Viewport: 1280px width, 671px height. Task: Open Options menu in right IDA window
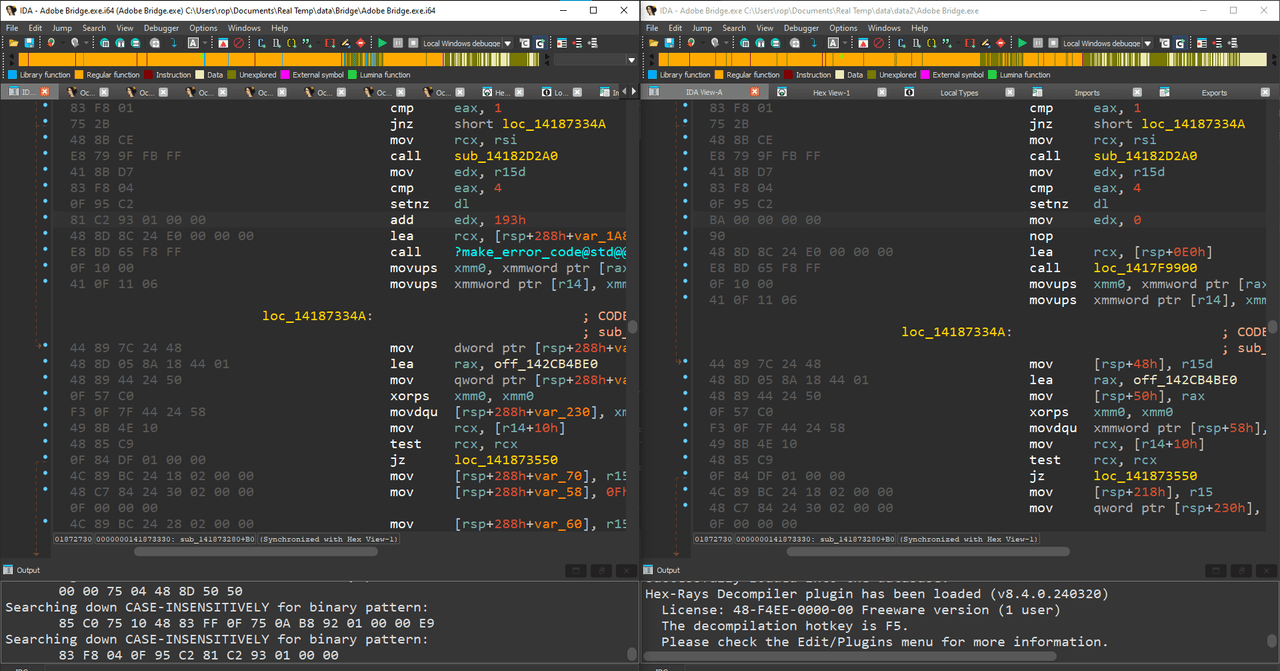[x=843, y=28]
